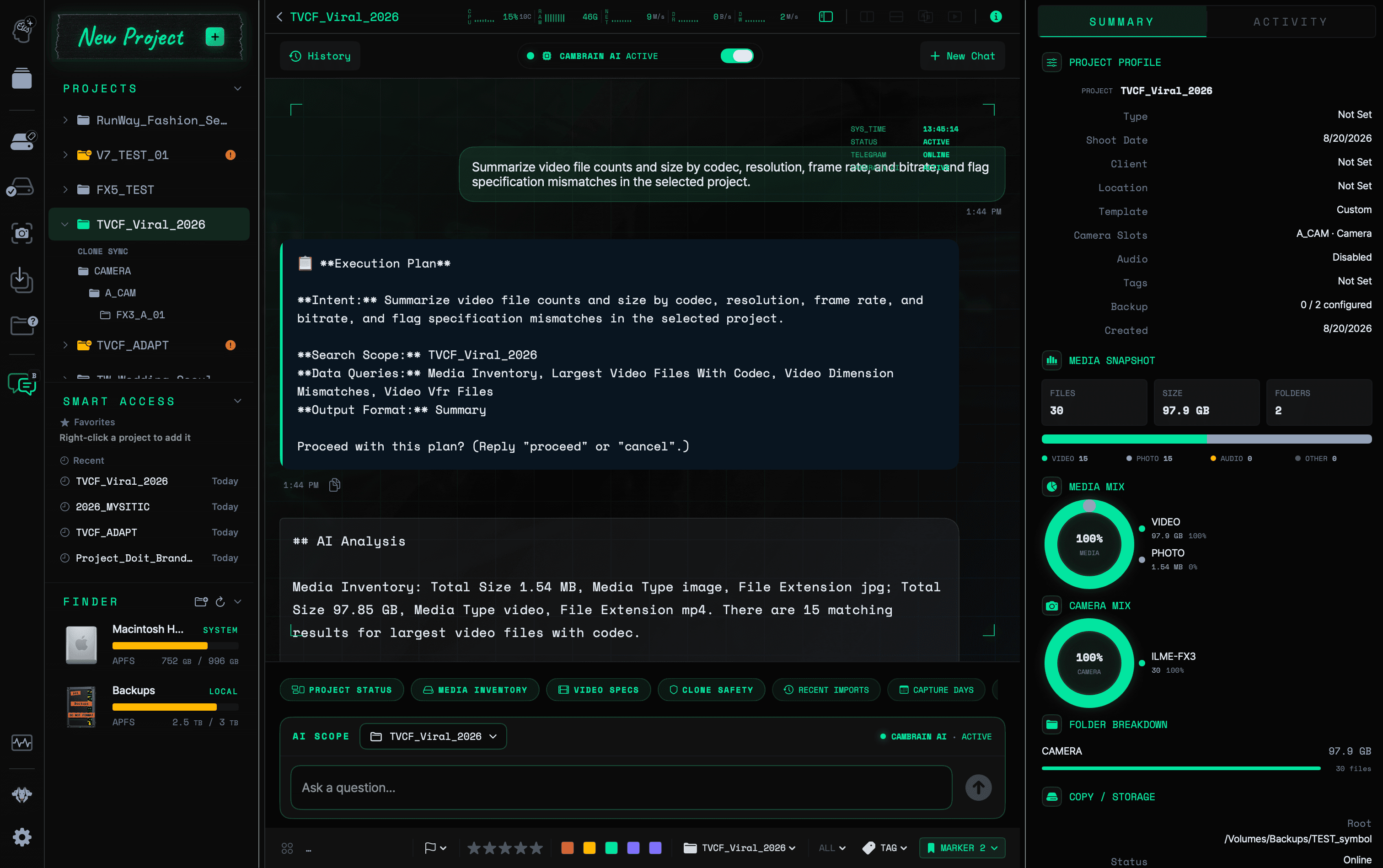Open the grid view icon in bottom bar
The width and height of the screenshot is (1383, 868).
287,848
